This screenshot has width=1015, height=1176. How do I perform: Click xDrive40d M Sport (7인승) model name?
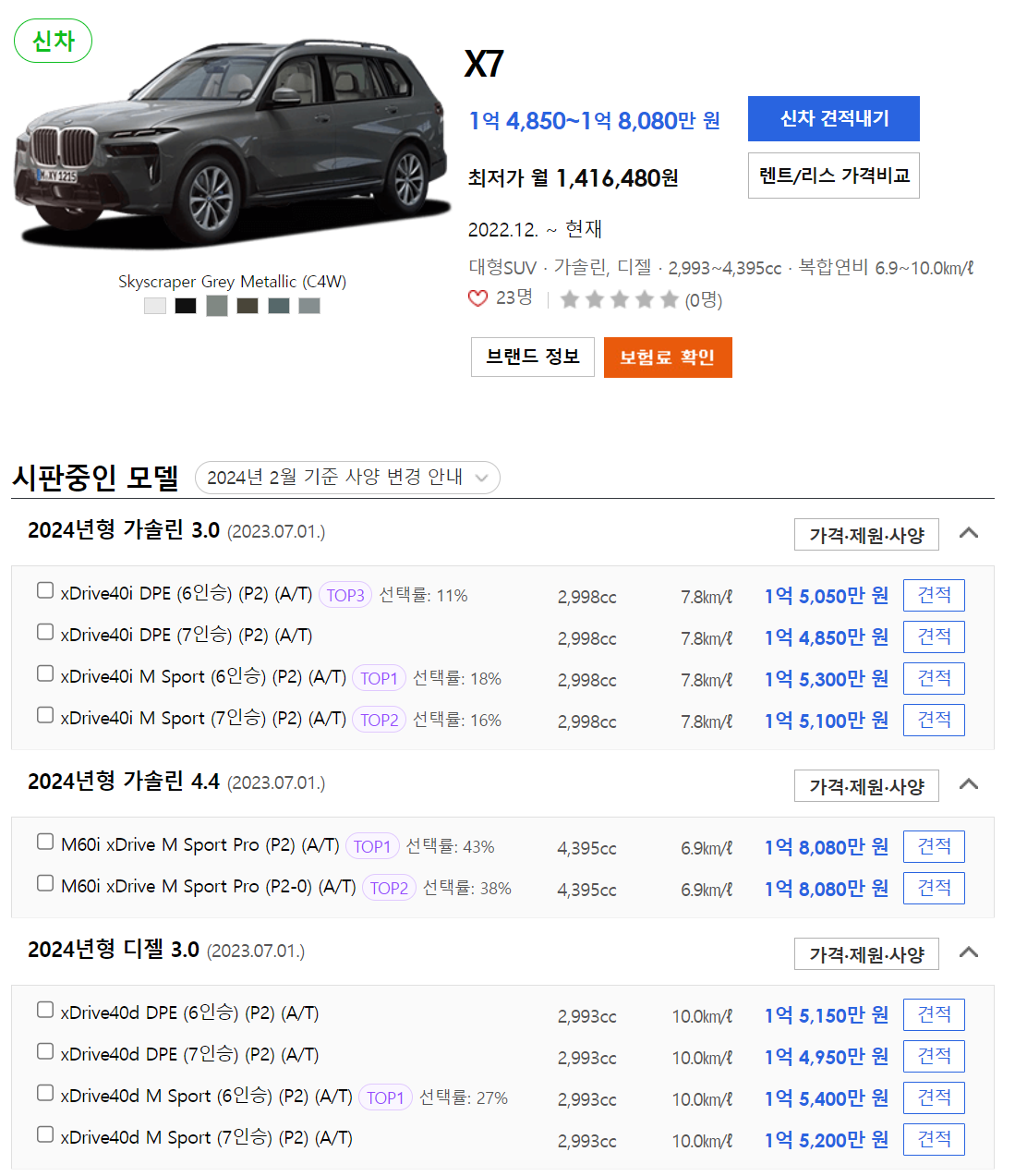pyautogui.click(x=207, y=1138)
